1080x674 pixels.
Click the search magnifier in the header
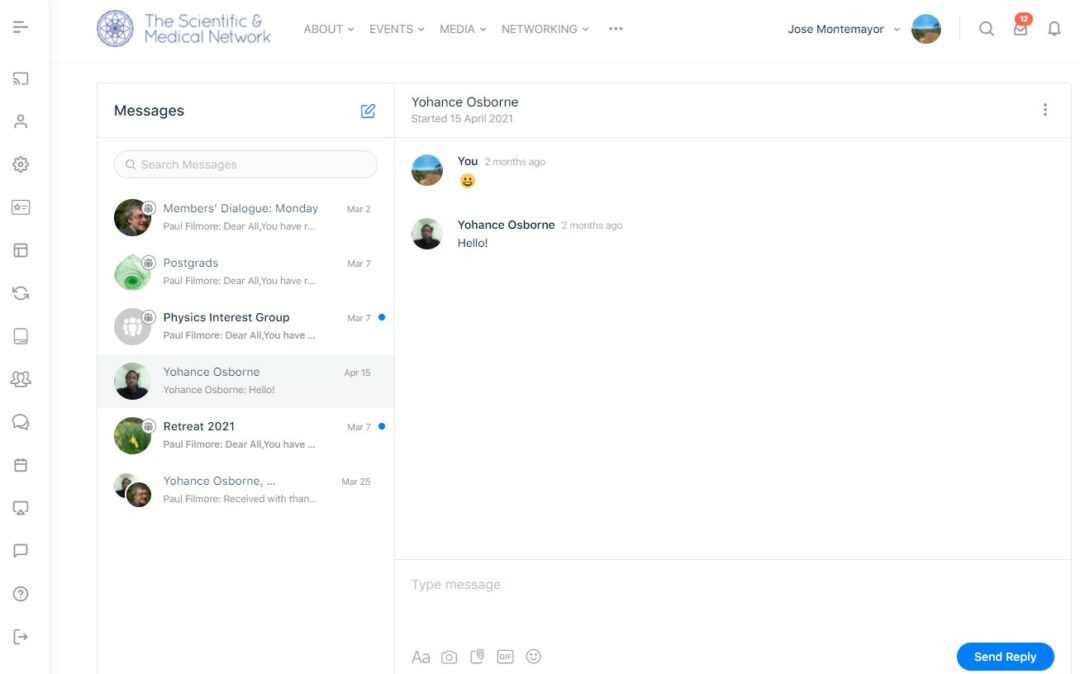pyautogui.click(x=986, y=28)
